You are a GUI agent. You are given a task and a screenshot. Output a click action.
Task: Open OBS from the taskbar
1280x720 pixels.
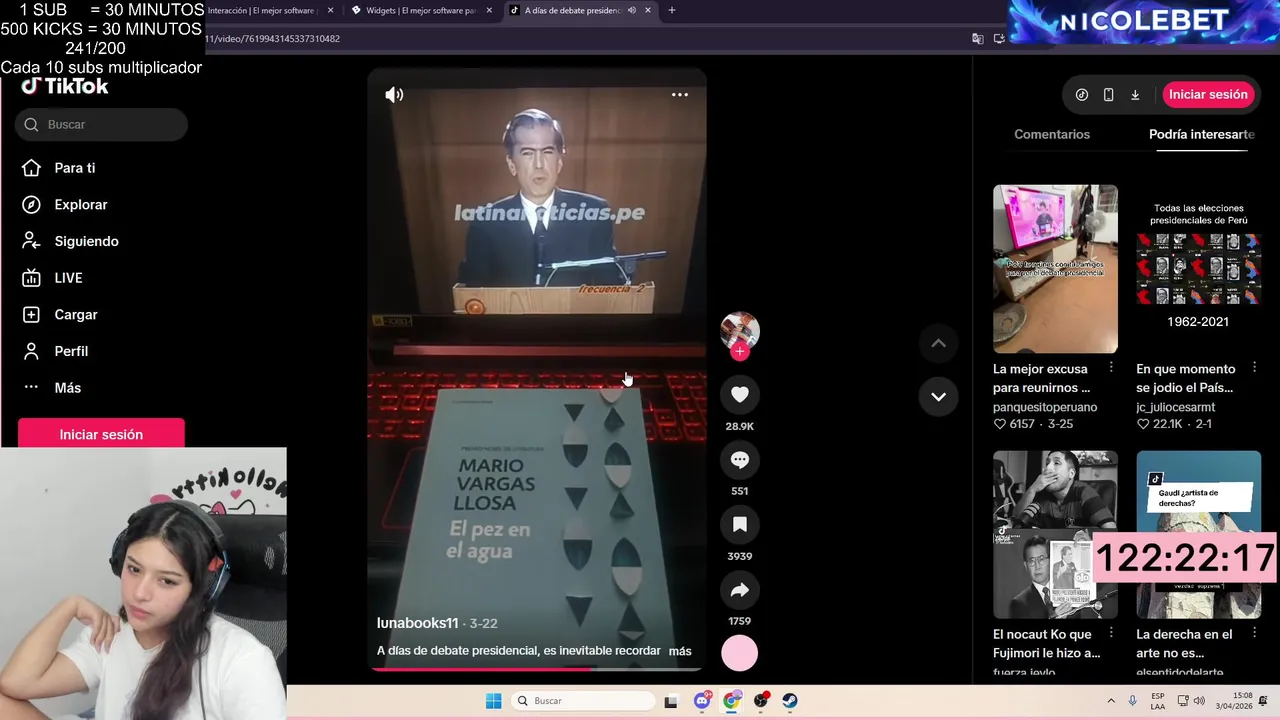(761, 701)
